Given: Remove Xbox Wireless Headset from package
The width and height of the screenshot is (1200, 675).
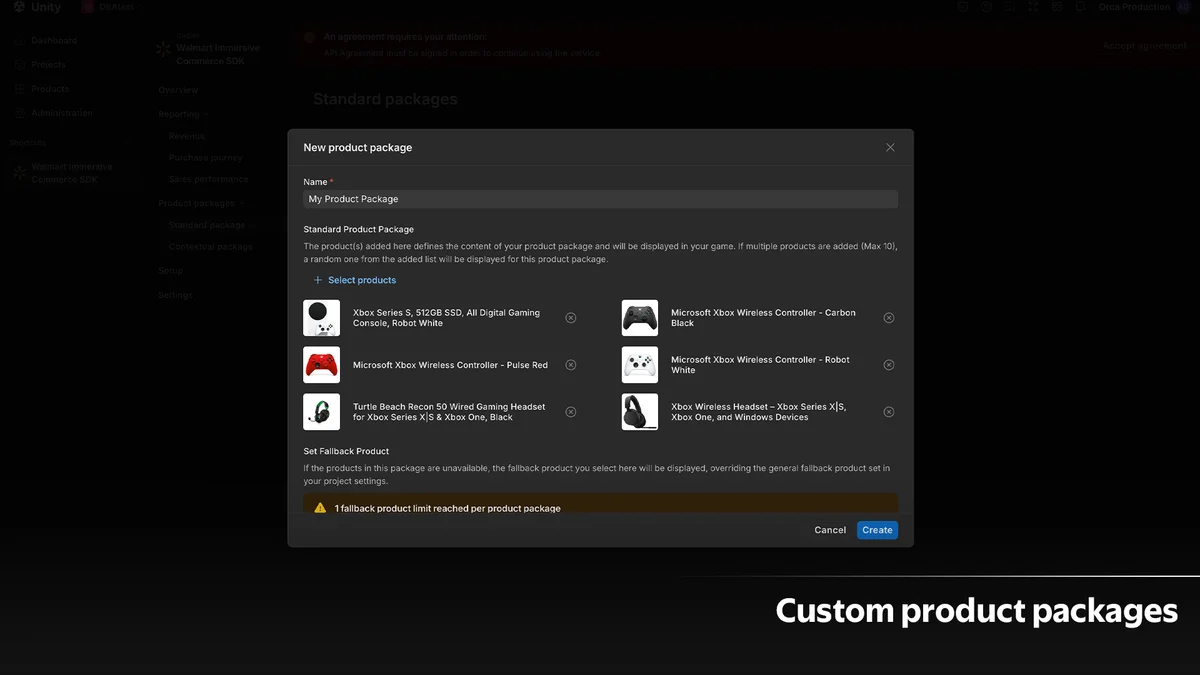Looking at the screenshot, I should pos(888,412).
